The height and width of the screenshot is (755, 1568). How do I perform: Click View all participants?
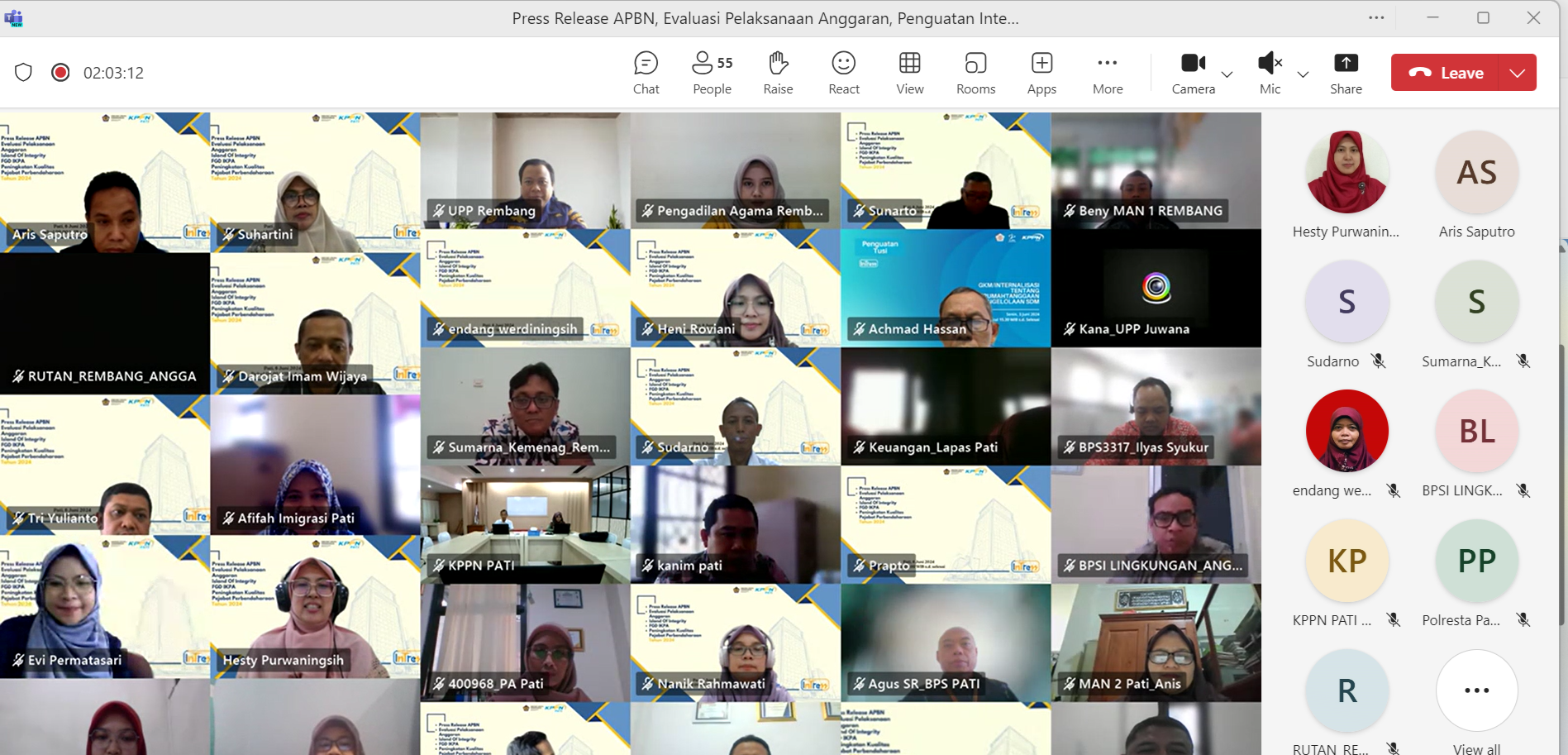[1476, 699]
